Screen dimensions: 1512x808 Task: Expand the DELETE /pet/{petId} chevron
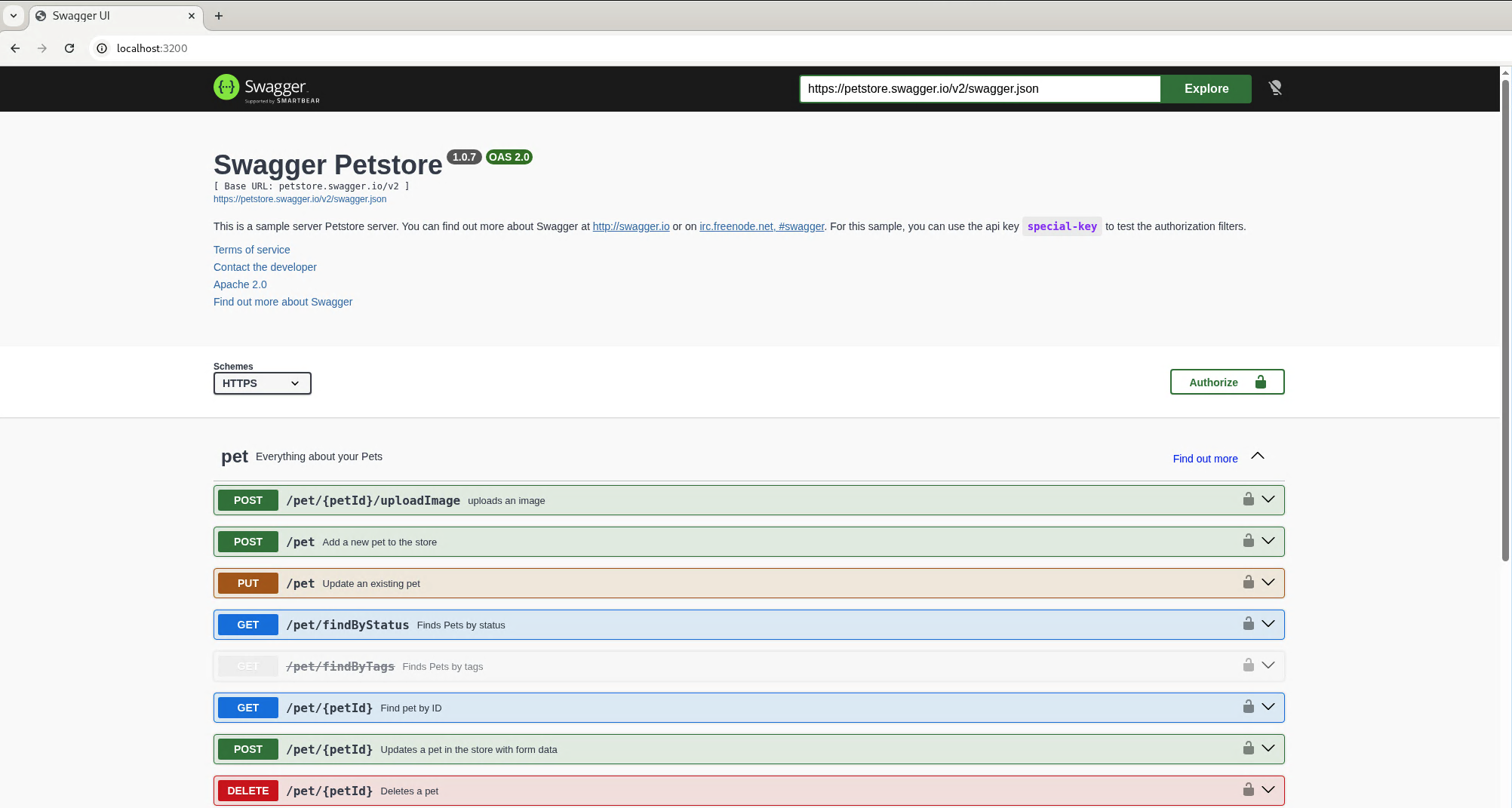coord(1268,790)
